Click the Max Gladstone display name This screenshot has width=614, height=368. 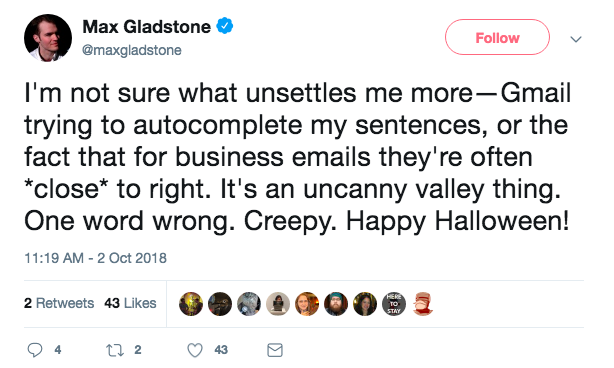[x=146, y=27]
